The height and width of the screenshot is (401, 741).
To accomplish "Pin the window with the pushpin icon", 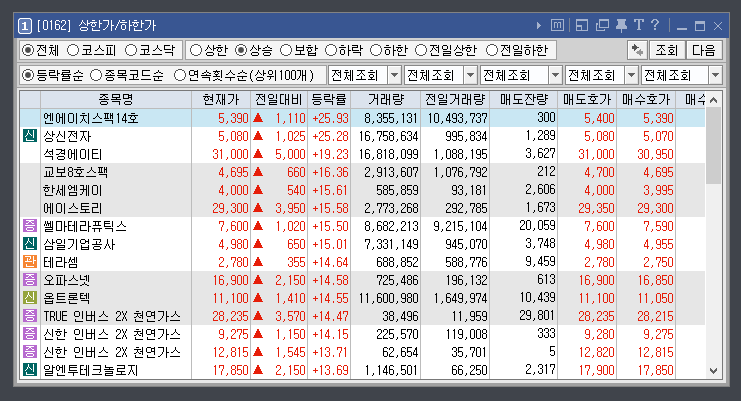I will pyautogui.click(x=621, y=25).
